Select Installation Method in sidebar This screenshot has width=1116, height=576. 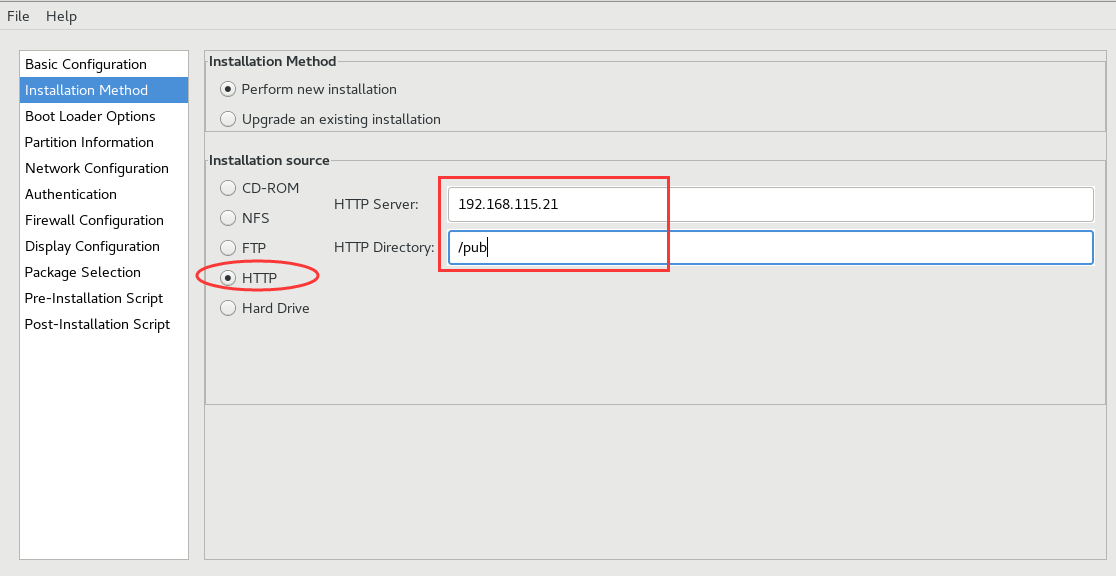pyautogui.click(x=104, y=90)
